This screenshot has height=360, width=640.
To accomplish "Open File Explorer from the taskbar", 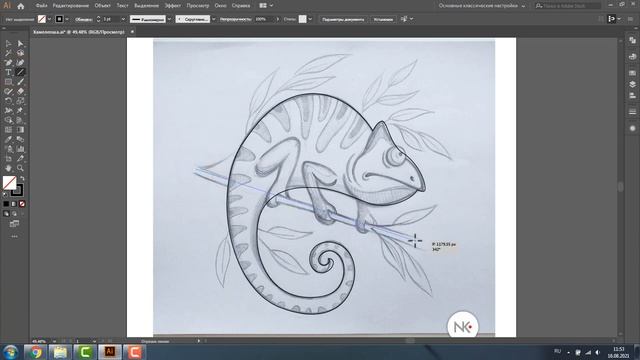I will 60,352.
